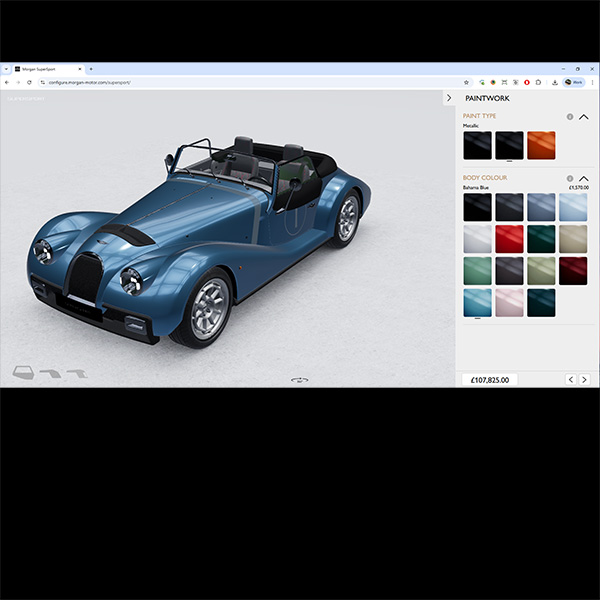Click the round multicolour extension icon
600x600 pixels.
pyautogui.click(x=493, y=82)
